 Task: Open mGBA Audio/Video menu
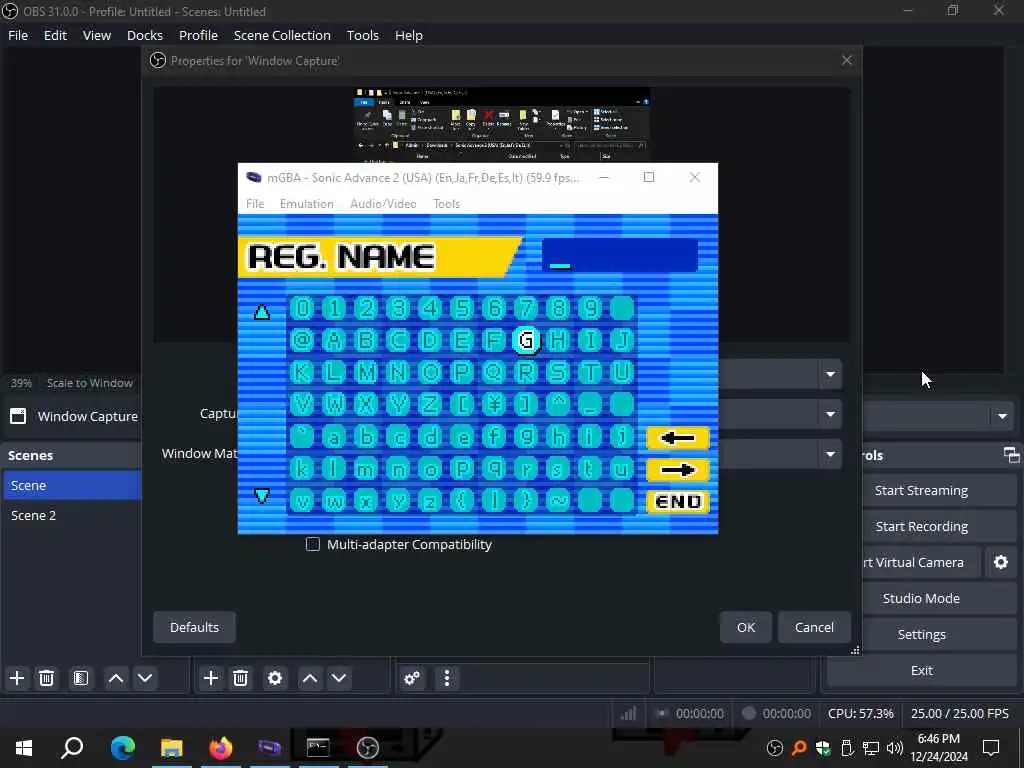click(383, 204)
